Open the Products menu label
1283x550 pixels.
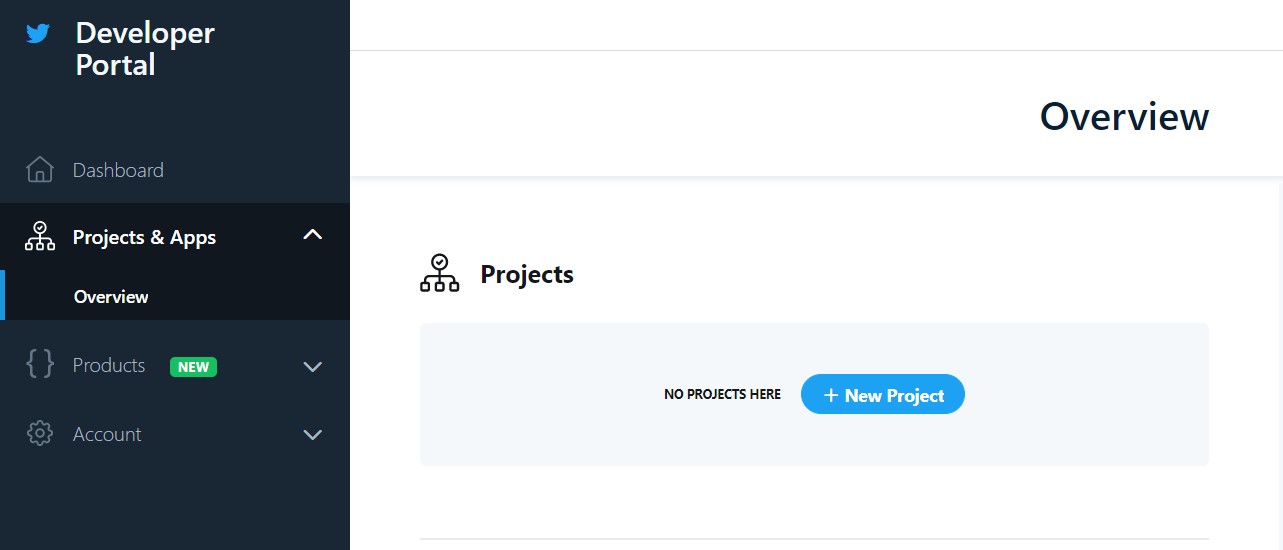tap(109, 365)
